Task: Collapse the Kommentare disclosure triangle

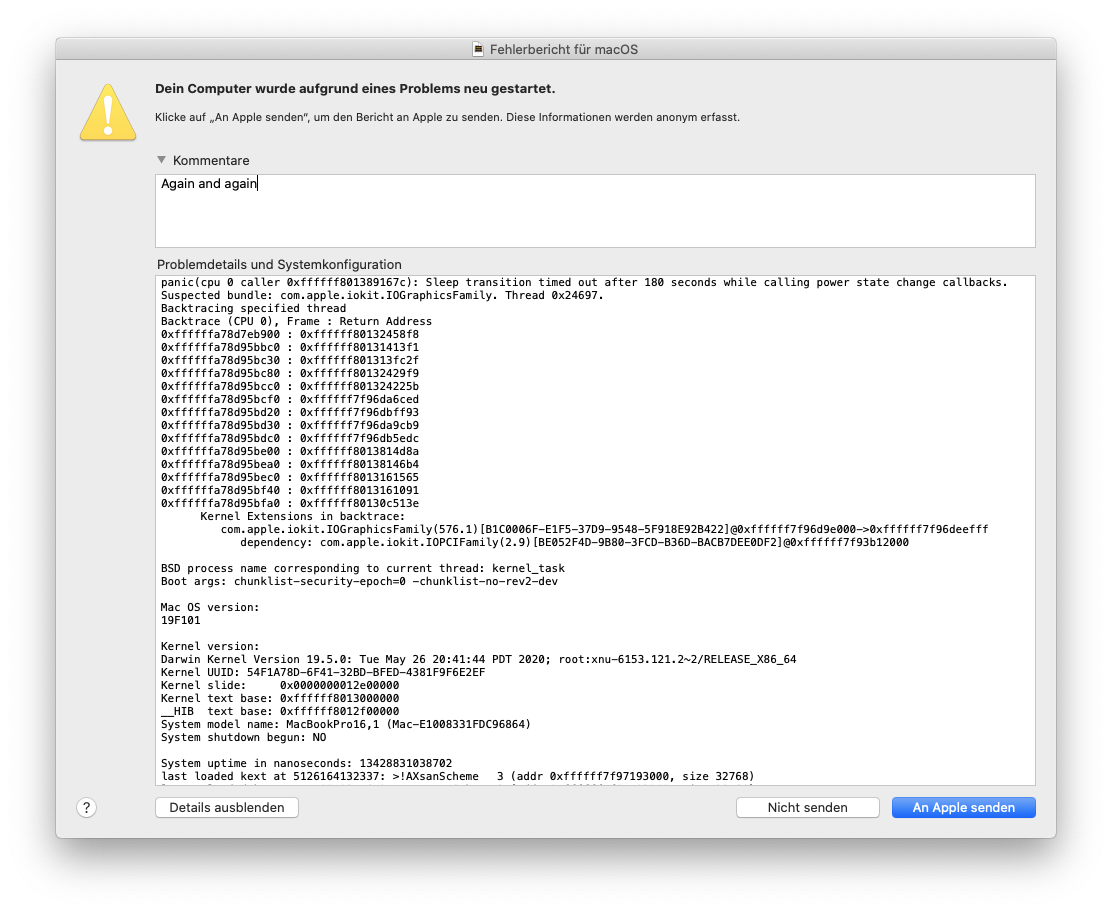Action: tap(162, 160)
